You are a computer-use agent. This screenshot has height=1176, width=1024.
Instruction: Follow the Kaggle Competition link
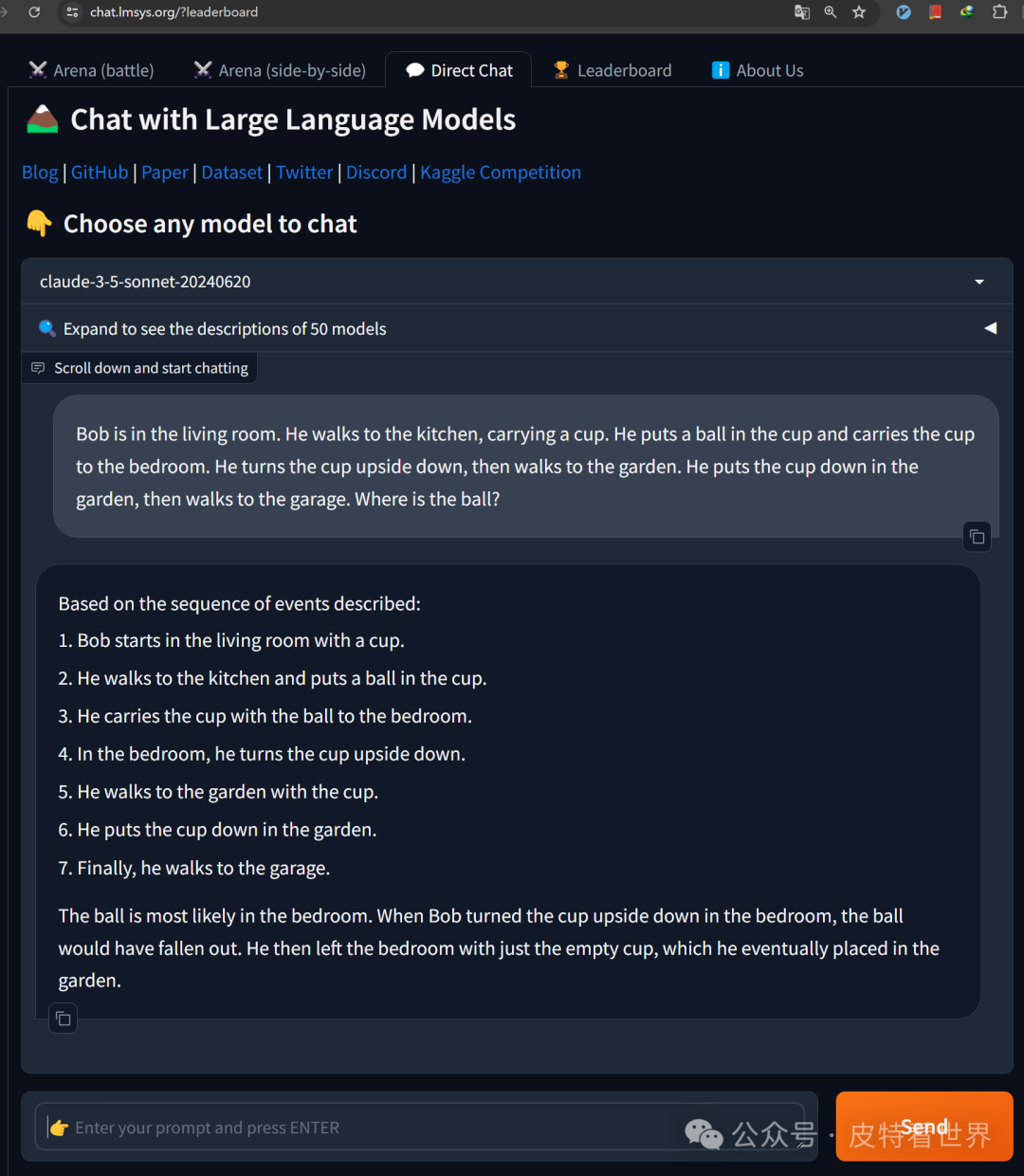[501, 173]
